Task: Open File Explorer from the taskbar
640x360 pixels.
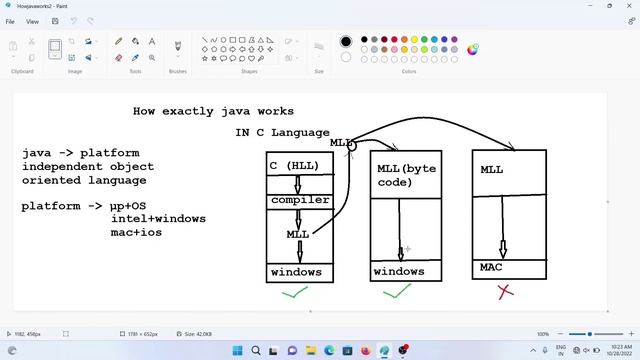Action: click(311, 350)
